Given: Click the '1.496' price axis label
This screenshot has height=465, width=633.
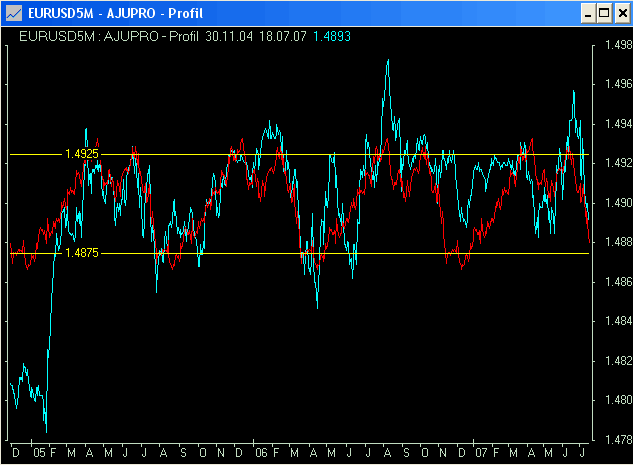Looking at the screenshot, I should coord(618,84).
